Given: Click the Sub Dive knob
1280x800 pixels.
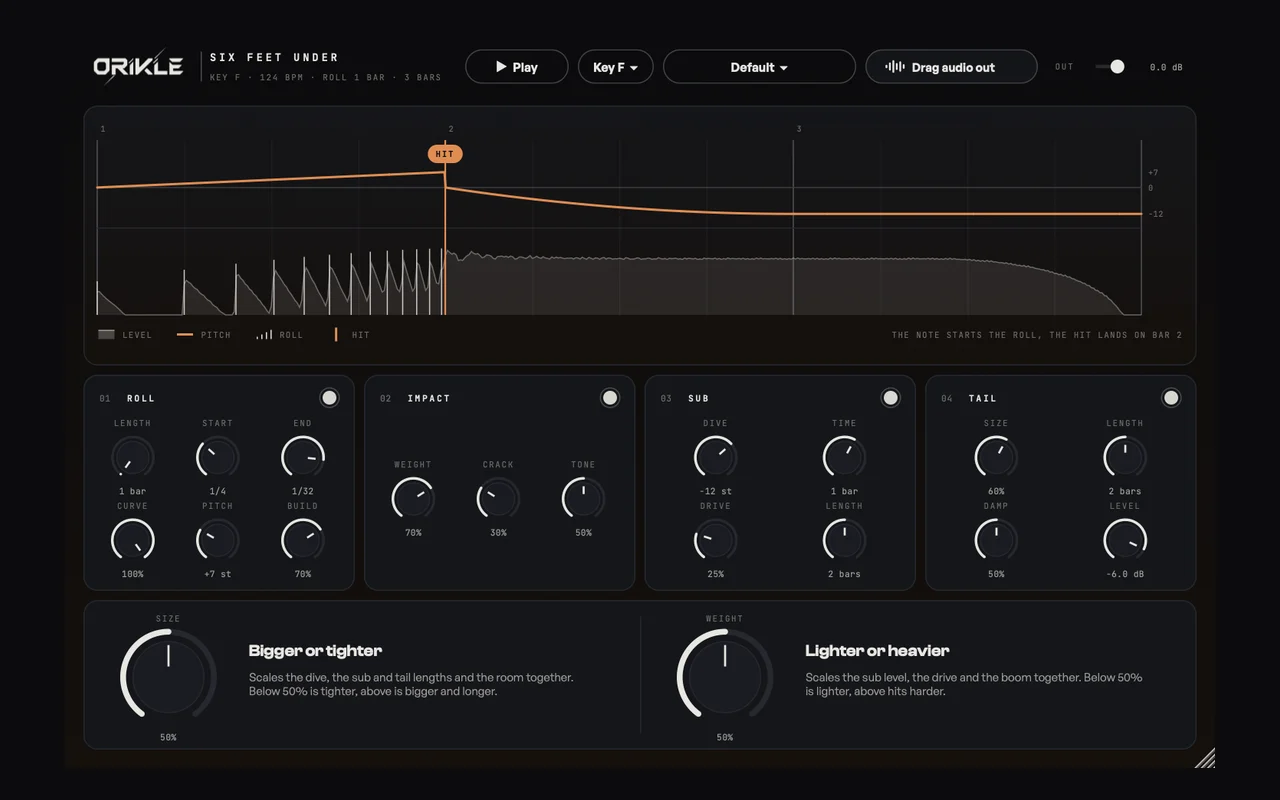Looking at the screenshot, I should [x=716, y=457].
